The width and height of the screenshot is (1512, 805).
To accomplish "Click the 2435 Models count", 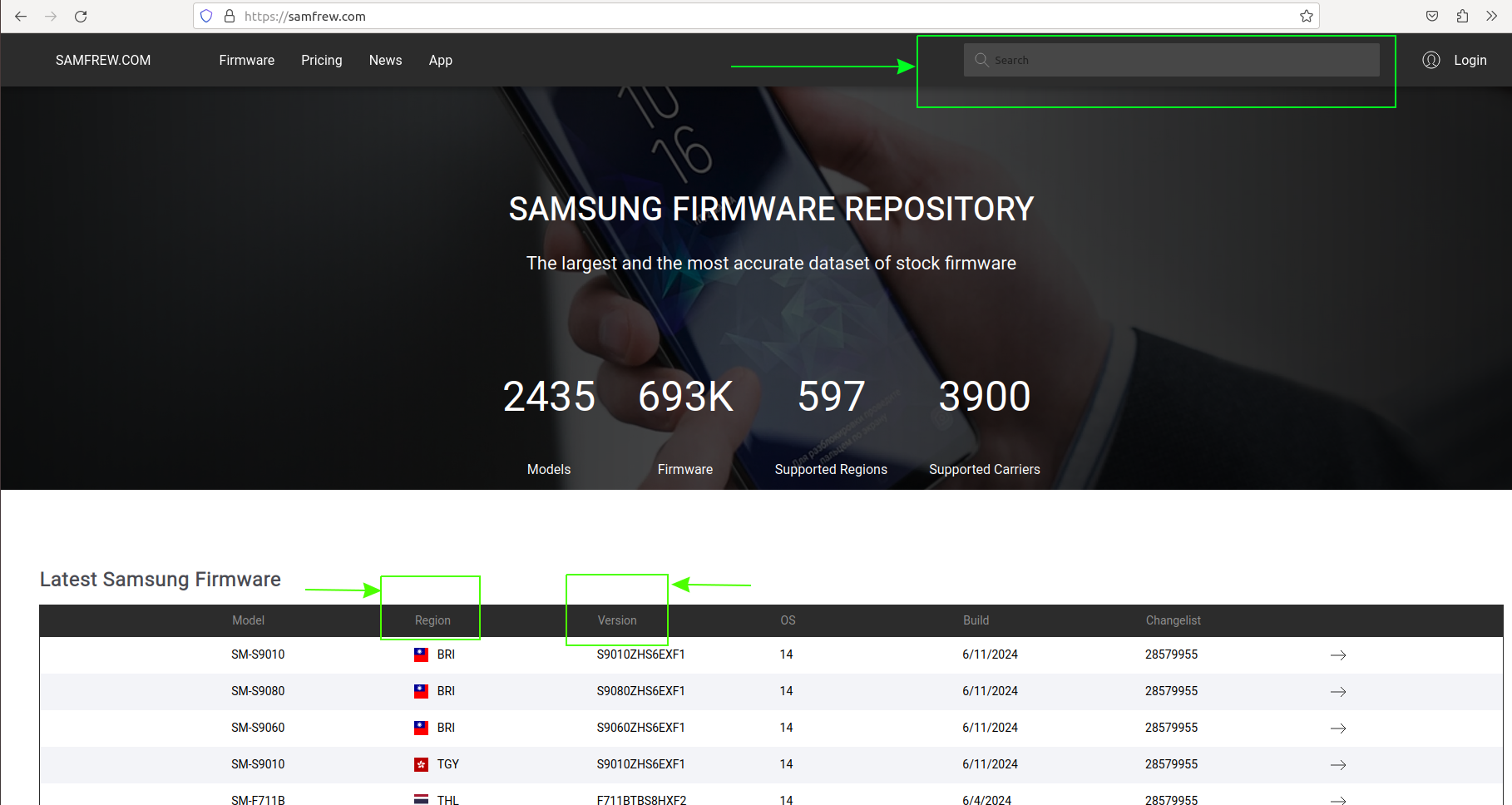I will 549,396.
